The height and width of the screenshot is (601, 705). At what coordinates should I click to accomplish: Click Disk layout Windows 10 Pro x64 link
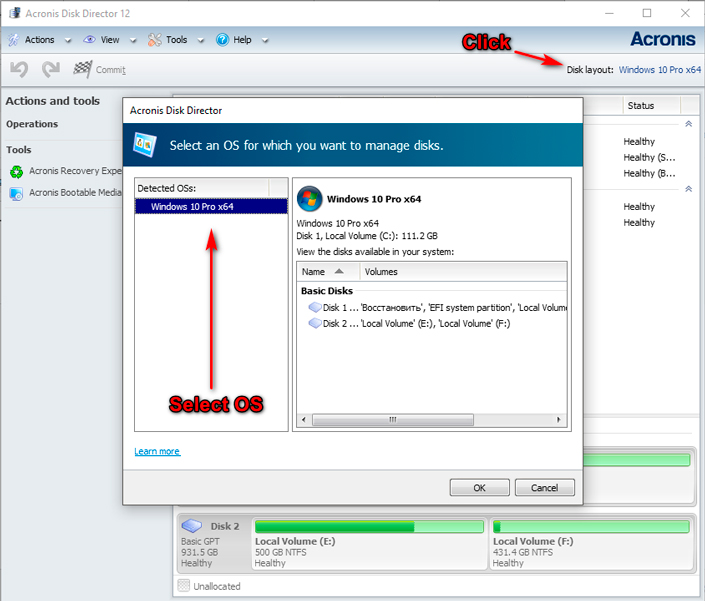pos(660,70)
